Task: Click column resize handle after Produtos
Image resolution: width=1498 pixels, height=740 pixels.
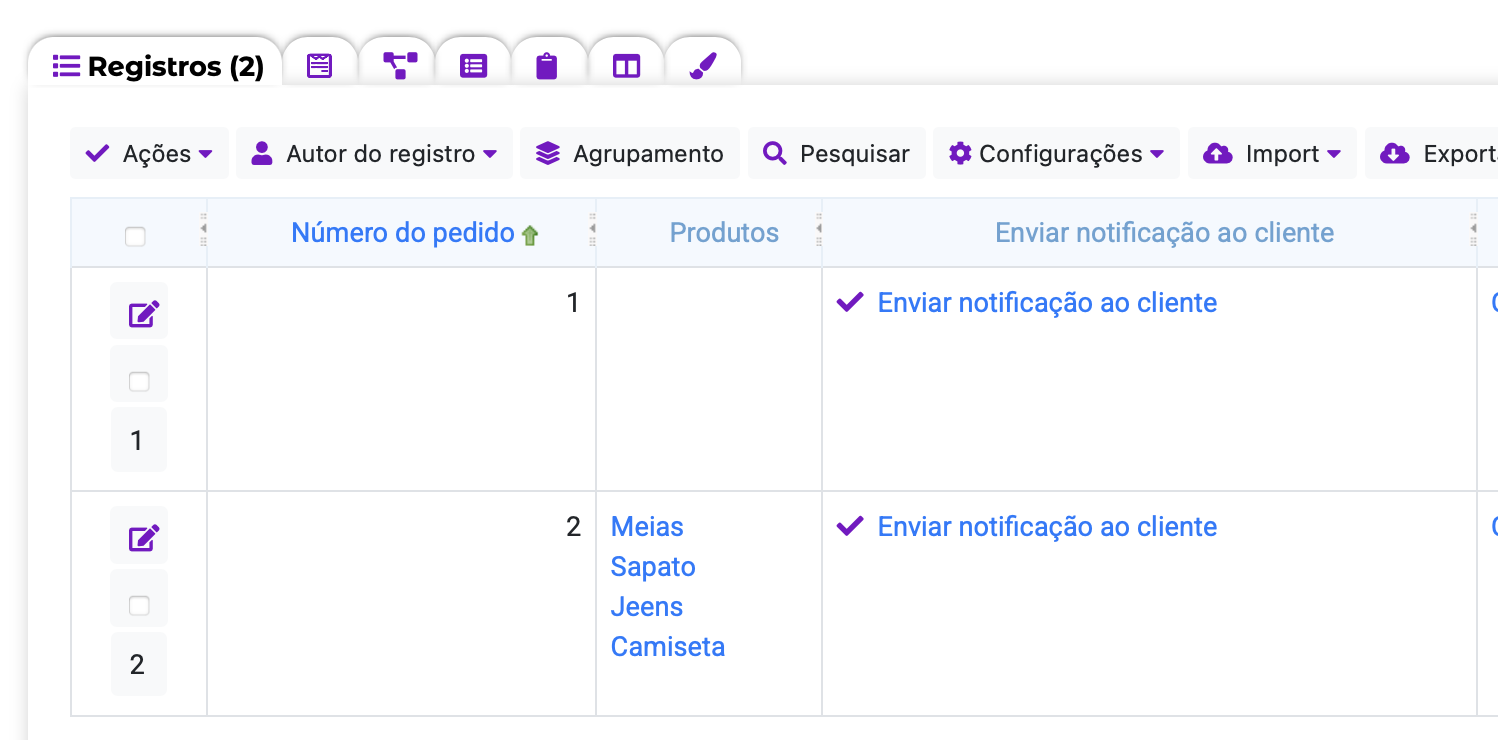Action: click(x=818, y=230)
